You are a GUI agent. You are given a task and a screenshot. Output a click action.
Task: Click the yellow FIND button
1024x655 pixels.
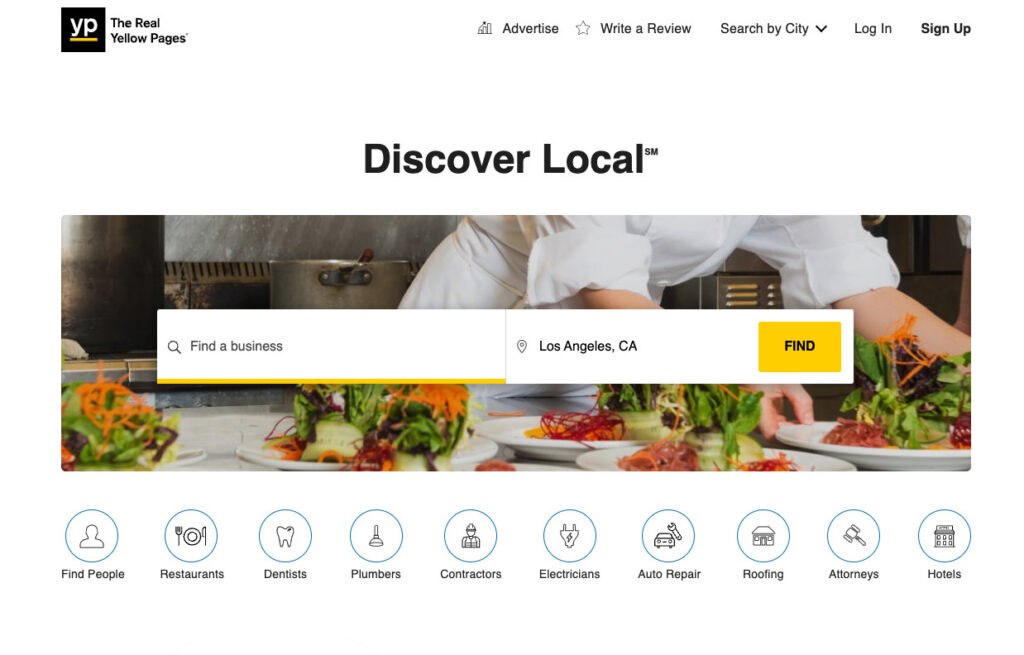pyautogui.click(x=799, y=346)
